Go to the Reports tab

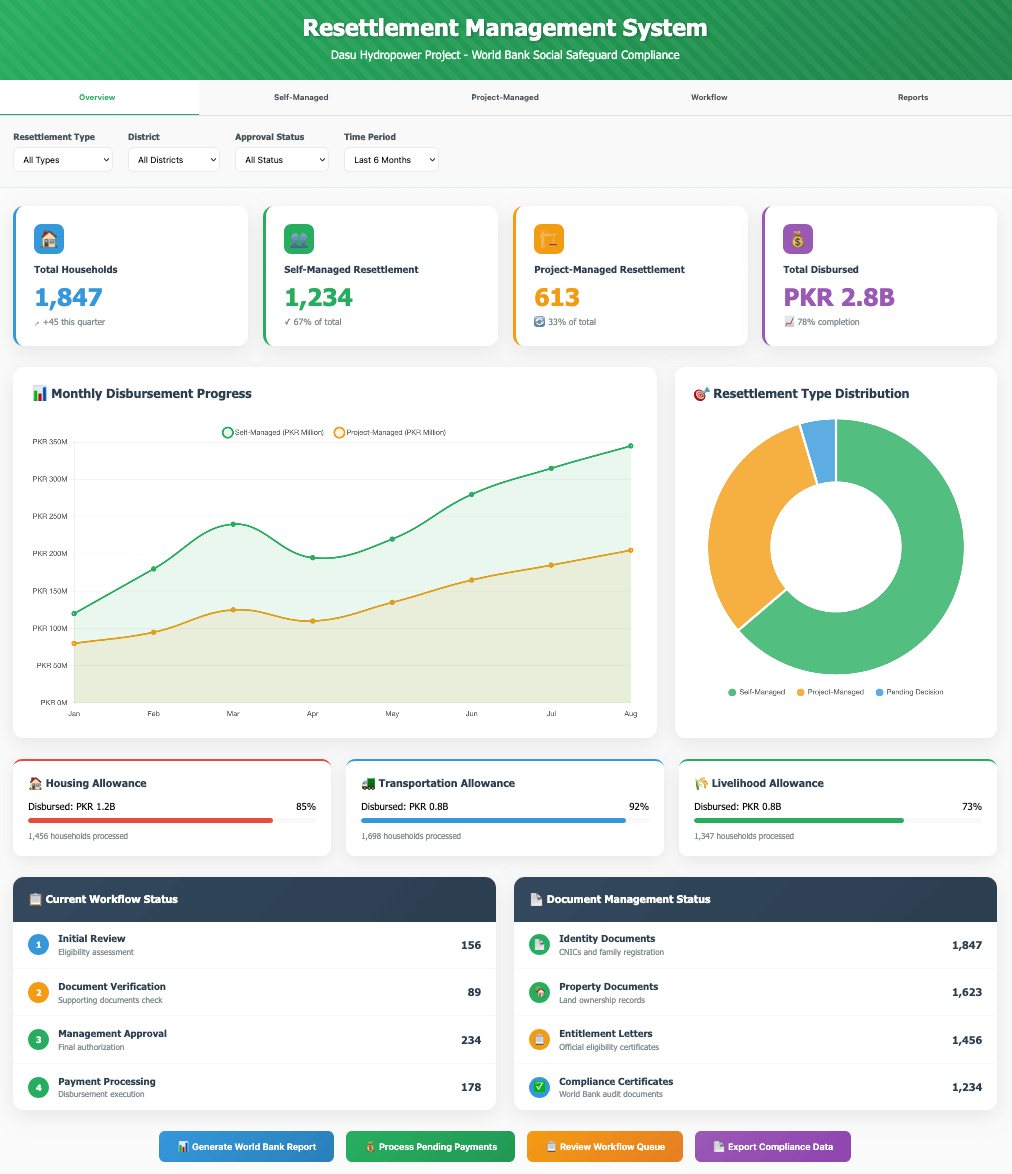912,98
